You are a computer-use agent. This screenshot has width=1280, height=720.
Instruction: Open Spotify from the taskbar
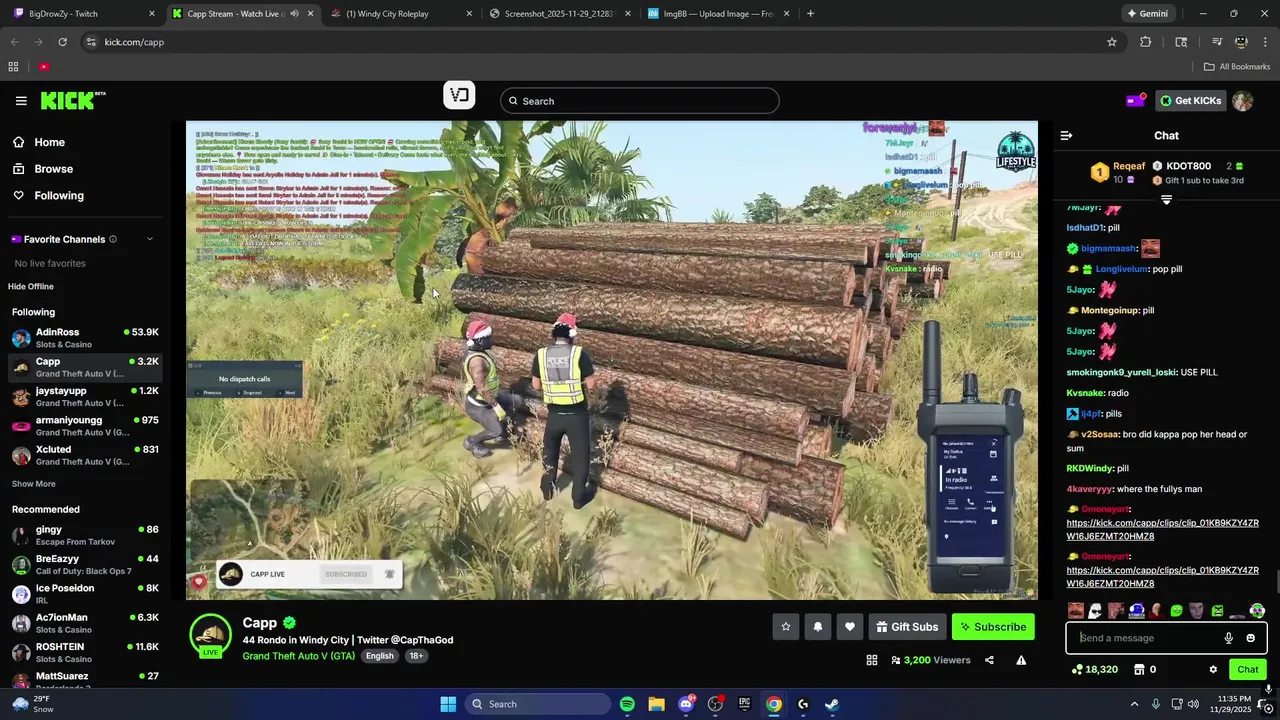627,704
